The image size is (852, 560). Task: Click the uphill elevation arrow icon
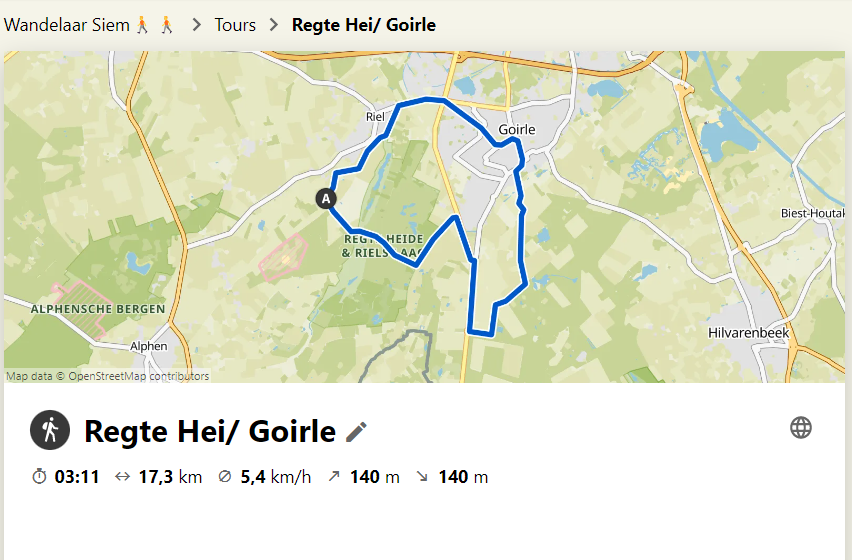[x=334, y=477]
